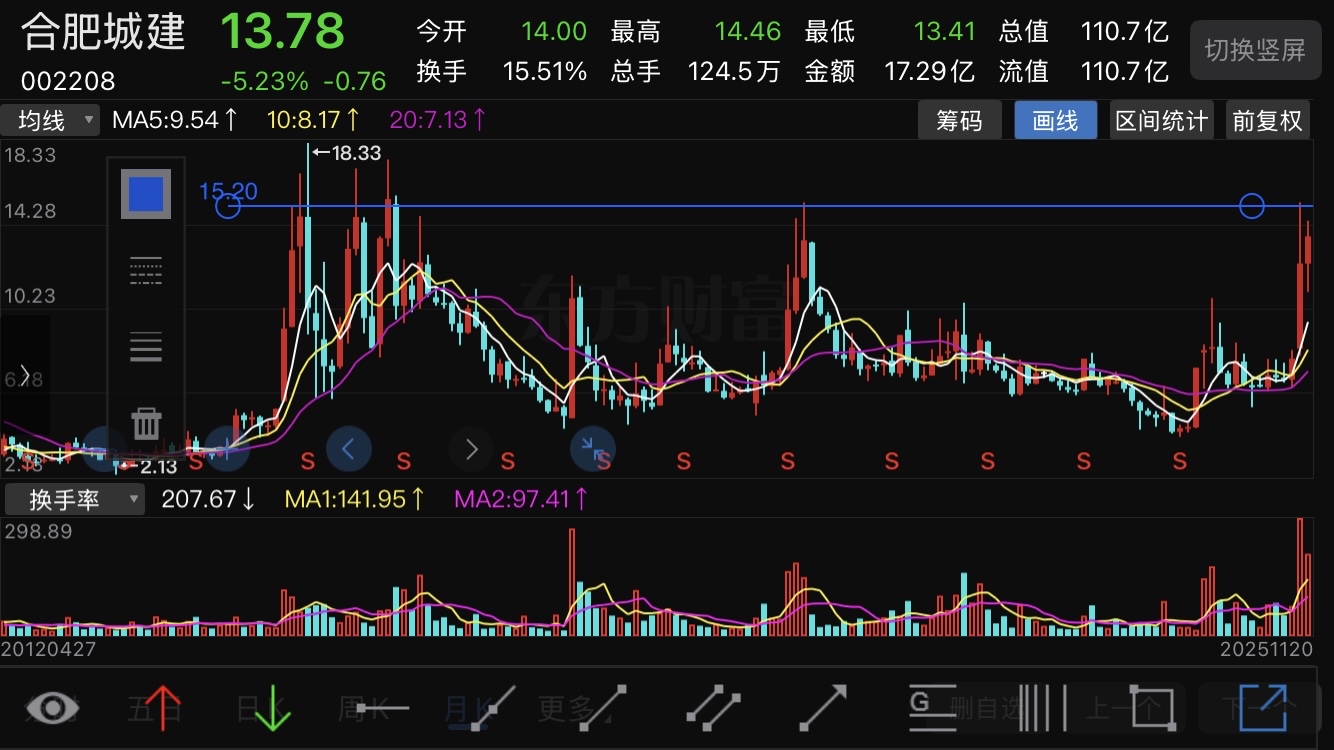This screenshot has height=750, width=1334.
Task: Tap the 207.67 turnover value
Action: click(x=208, y=498)
